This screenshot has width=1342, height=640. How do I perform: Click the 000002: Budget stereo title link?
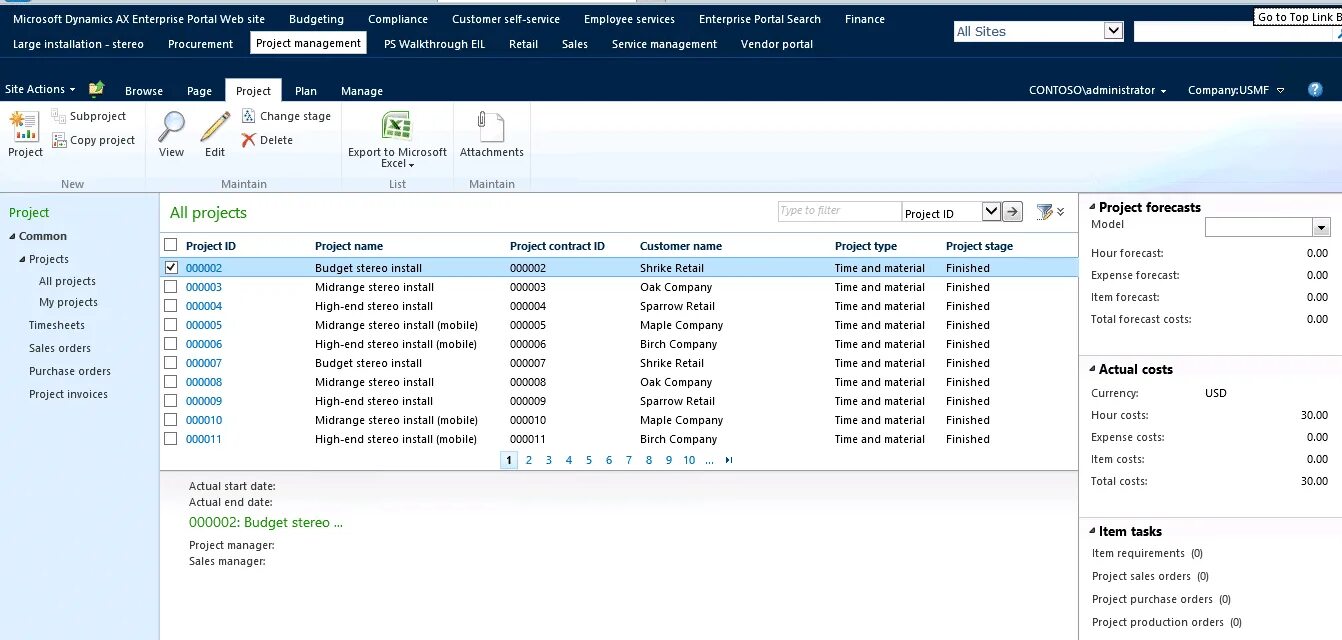(266, 522)
